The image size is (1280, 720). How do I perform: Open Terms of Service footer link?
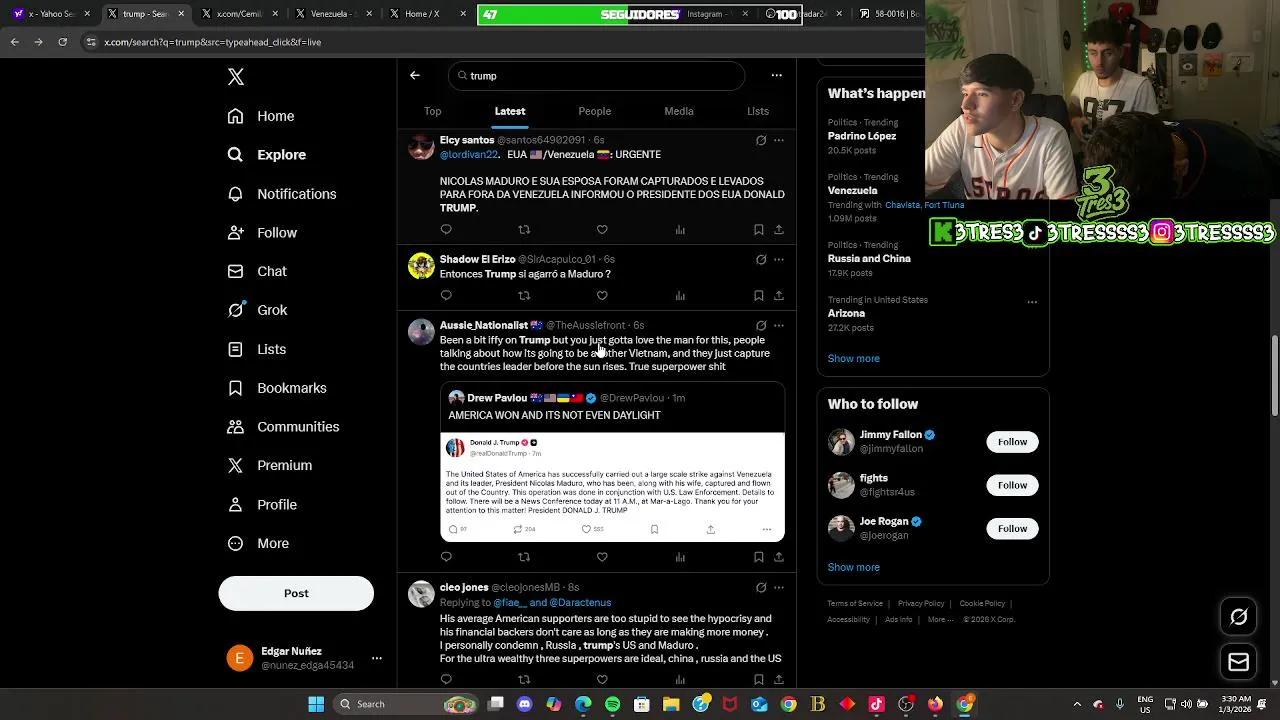tap(855, 604)
